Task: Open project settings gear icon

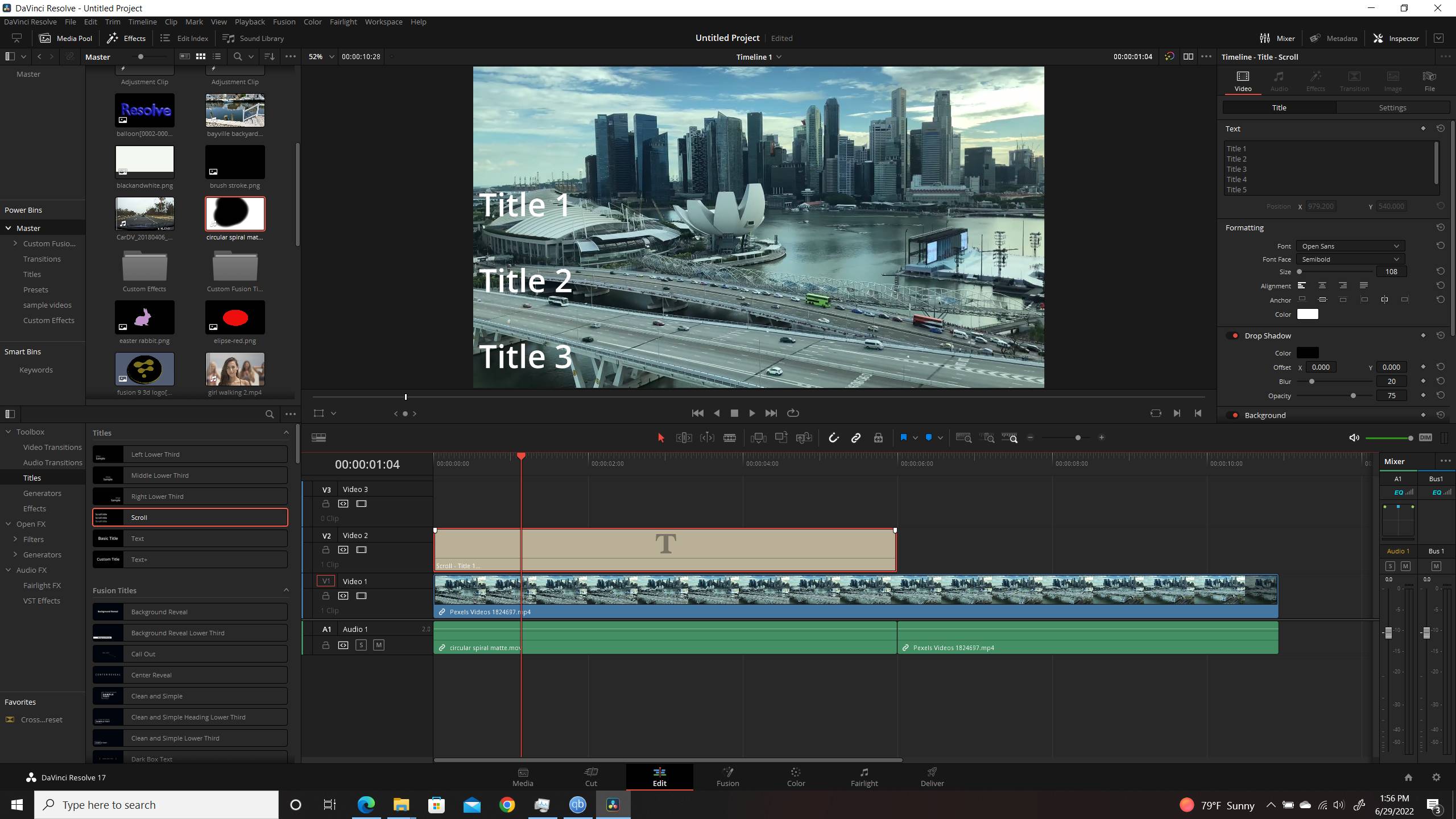Action: pyautogui.click(x=1436, y=777)
